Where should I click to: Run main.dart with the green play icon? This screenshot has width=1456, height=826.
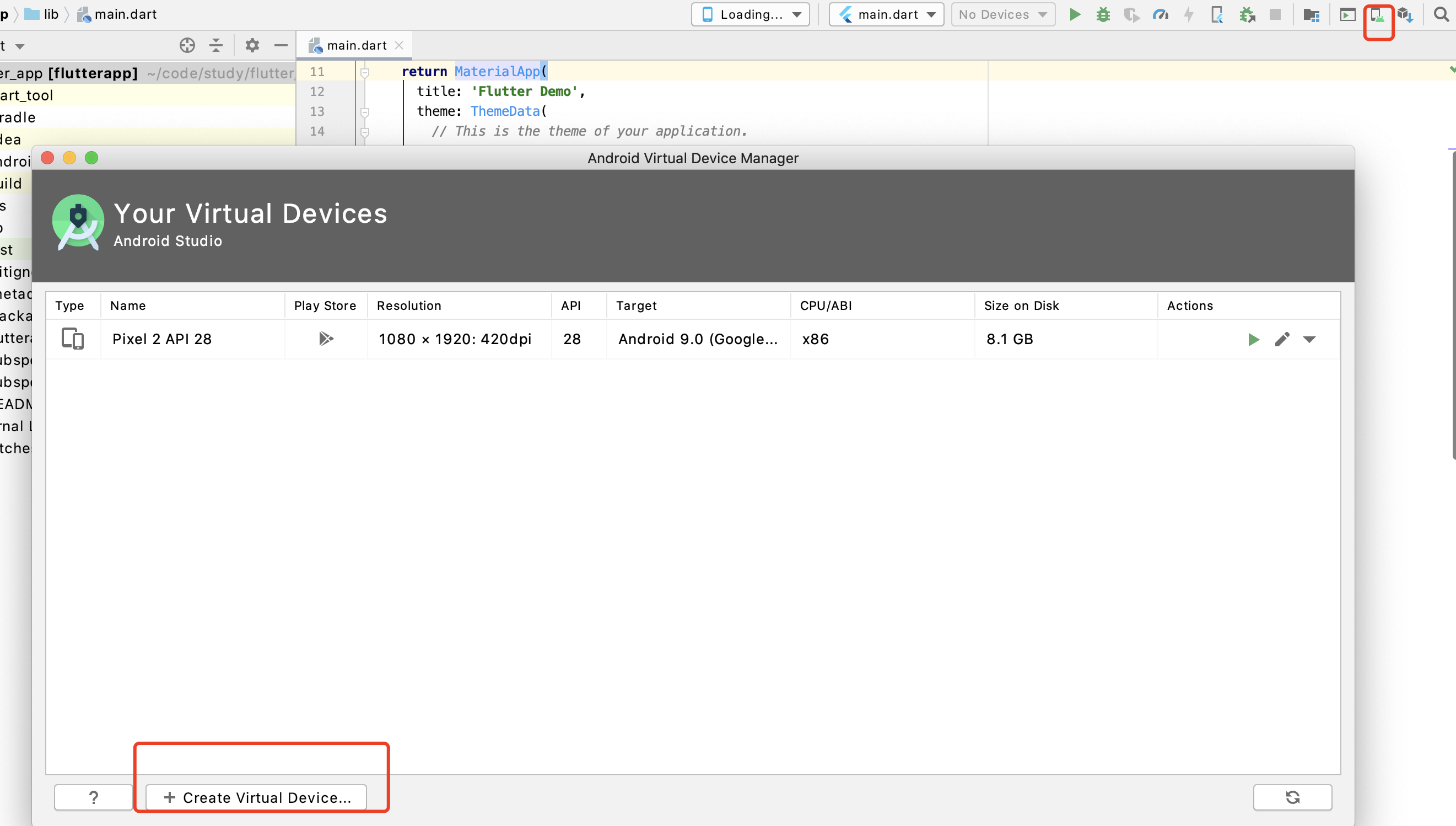coord(1075,14)
